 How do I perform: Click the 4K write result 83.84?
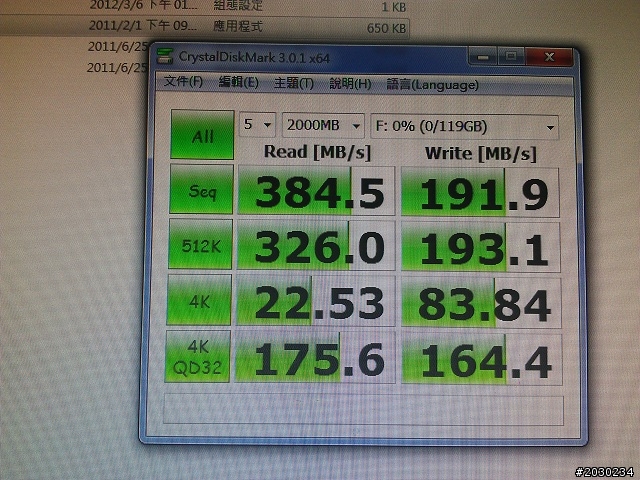pyautogui.click(x=481, y=303)
